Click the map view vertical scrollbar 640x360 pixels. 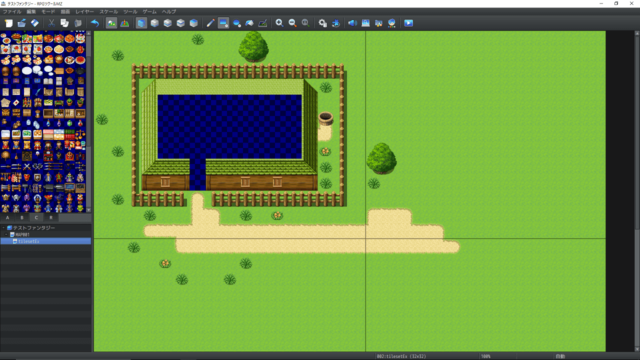pyautogui.click(x=637, y=191)
